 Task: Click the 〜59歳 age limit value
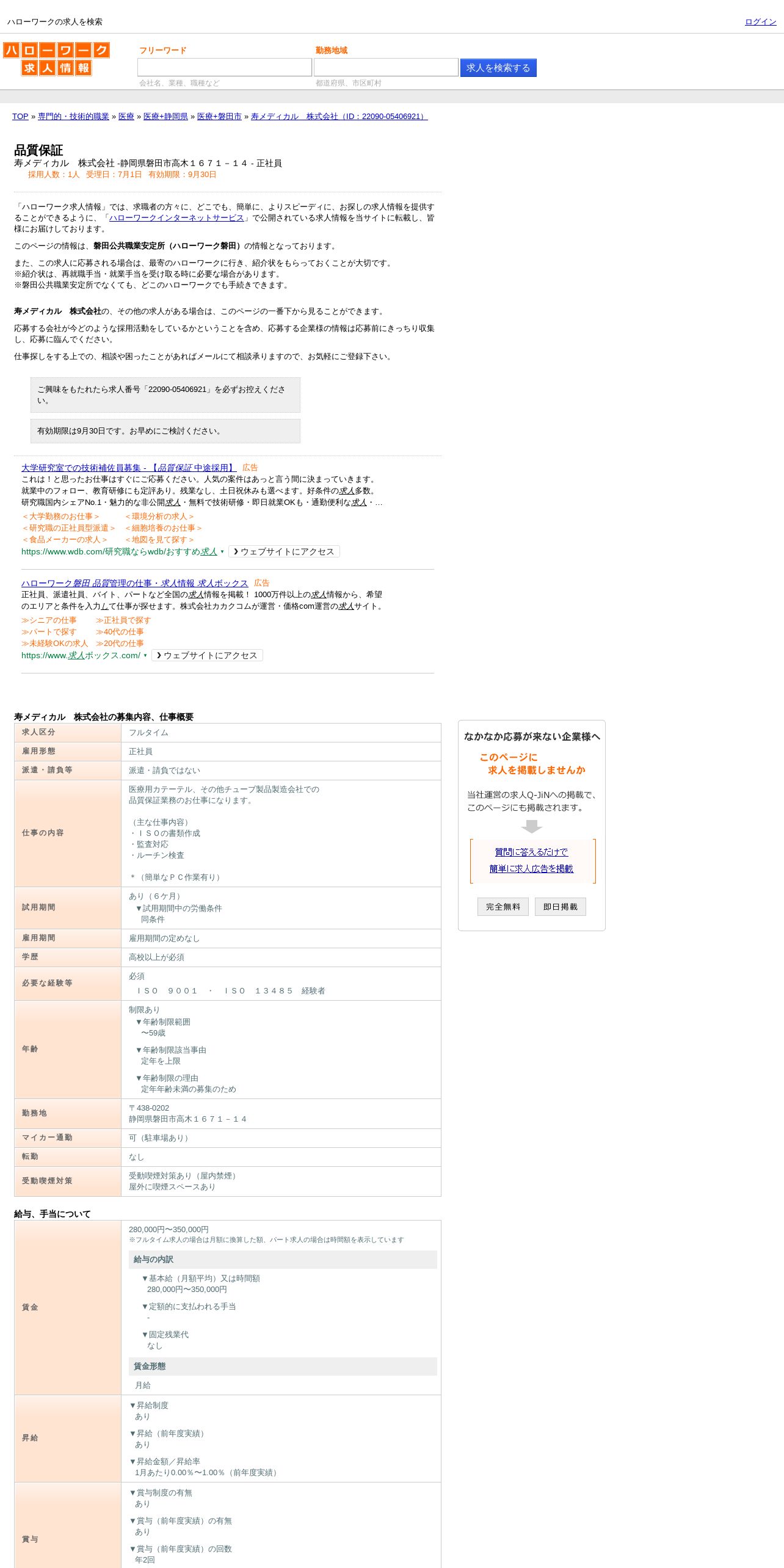pyautogui.click(x=153, y=1033)
